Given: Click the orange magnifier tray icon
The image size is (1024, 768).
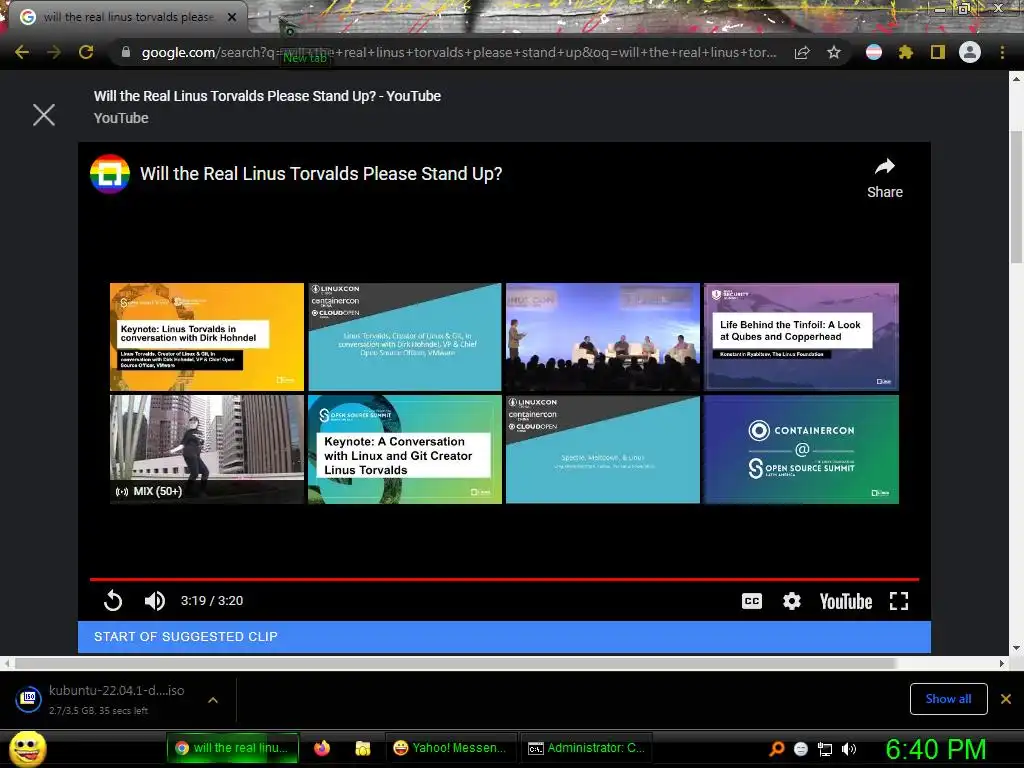Looking at the screenshot, I should click(x=777, y=749).
